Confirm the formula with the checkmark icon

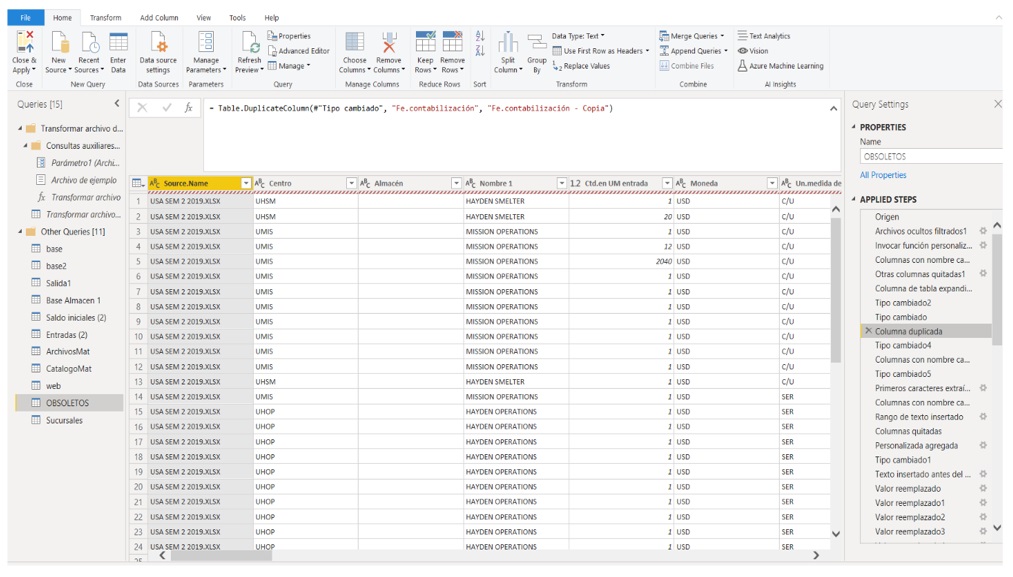point(166,108)
